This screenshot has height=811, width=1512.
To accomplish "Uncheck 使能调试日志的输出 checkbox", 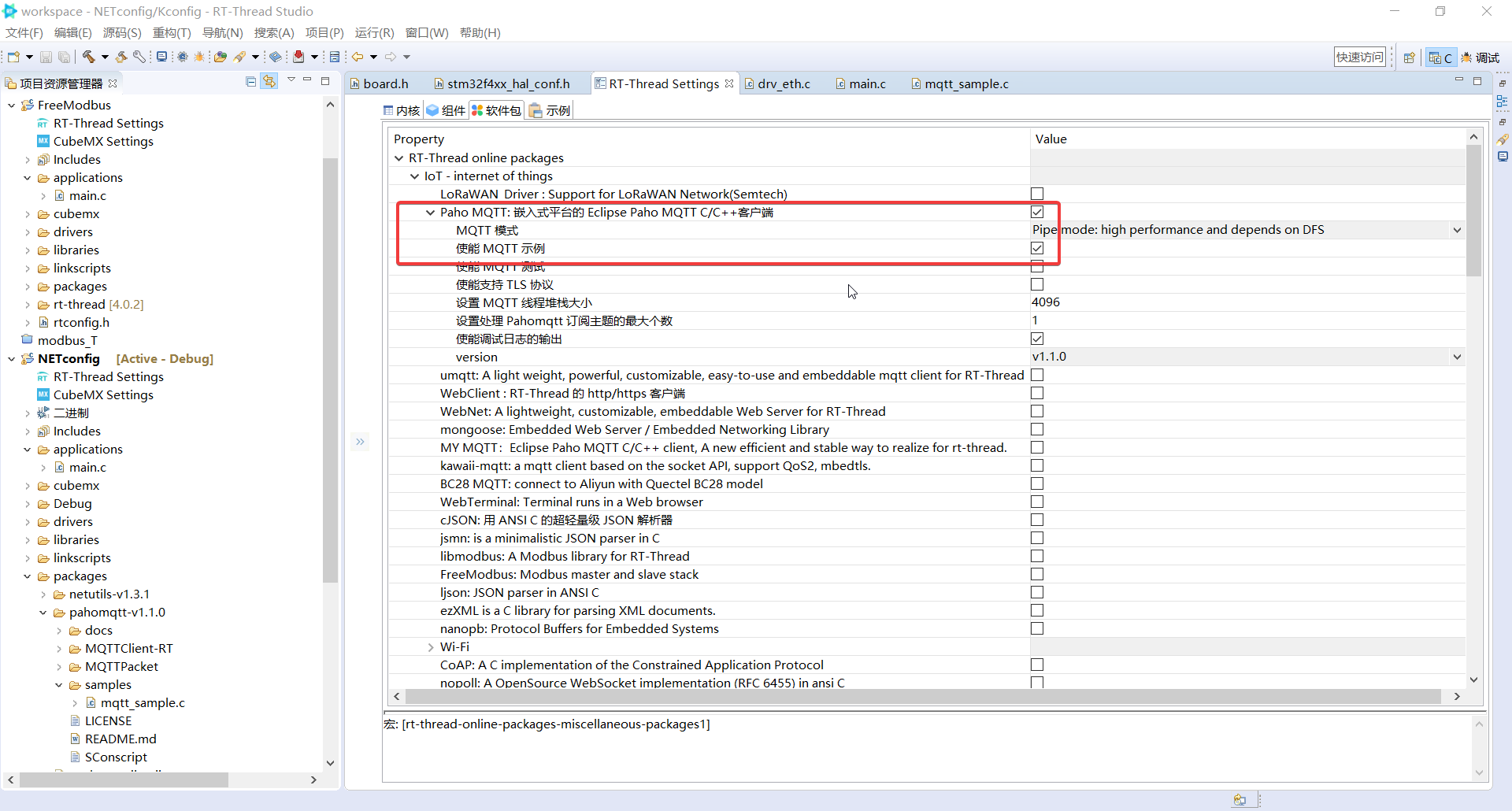I will point(1037,339).
